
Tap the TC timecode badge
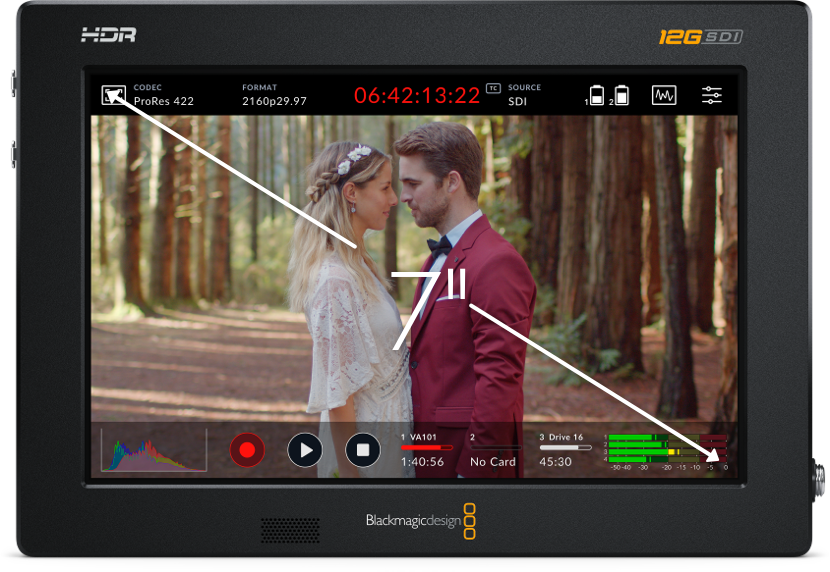(x=492, y=89)
